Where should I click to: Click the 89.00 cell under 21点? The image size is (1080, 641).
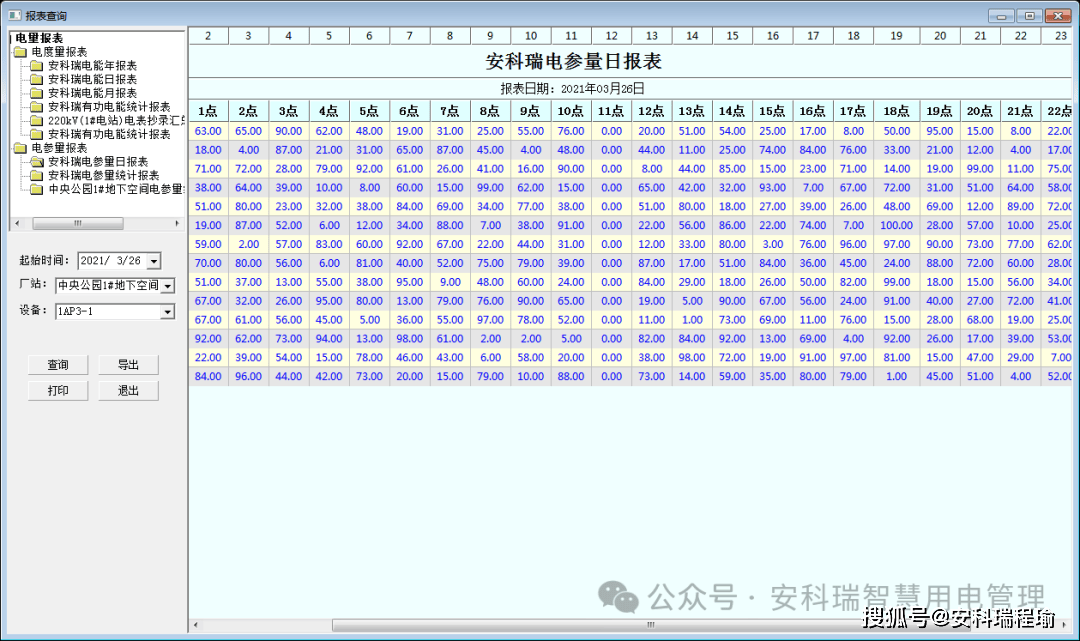[1021, 206]
